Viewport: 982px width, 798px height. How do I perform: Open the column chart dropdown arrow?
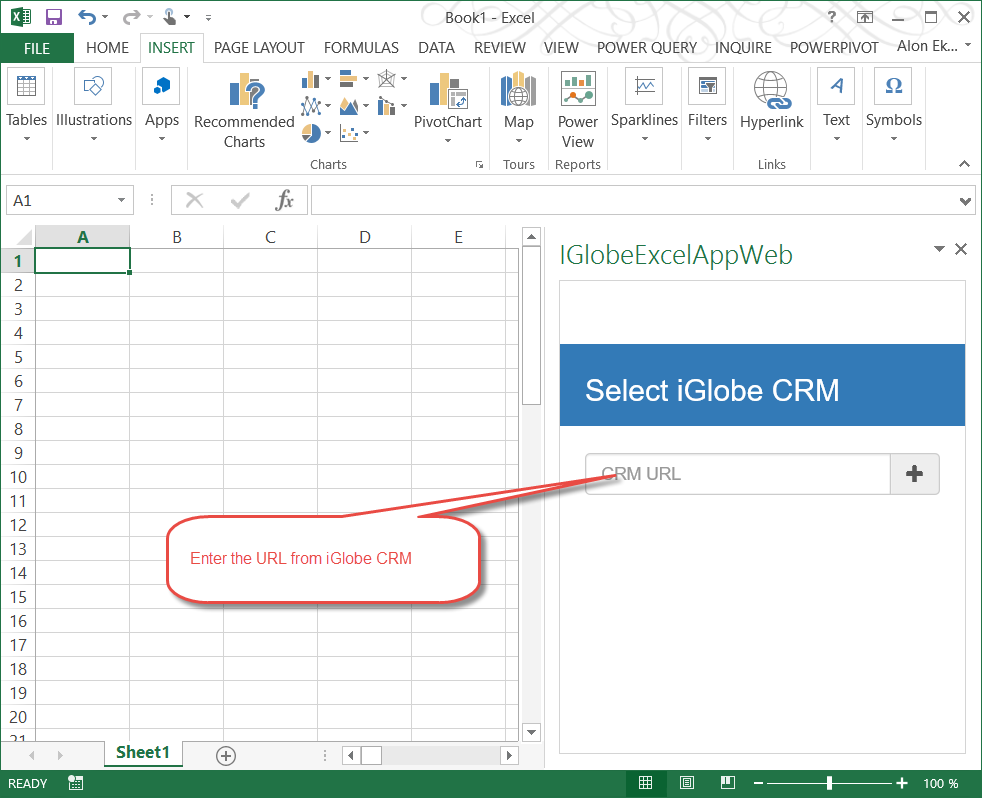point(328,79)
